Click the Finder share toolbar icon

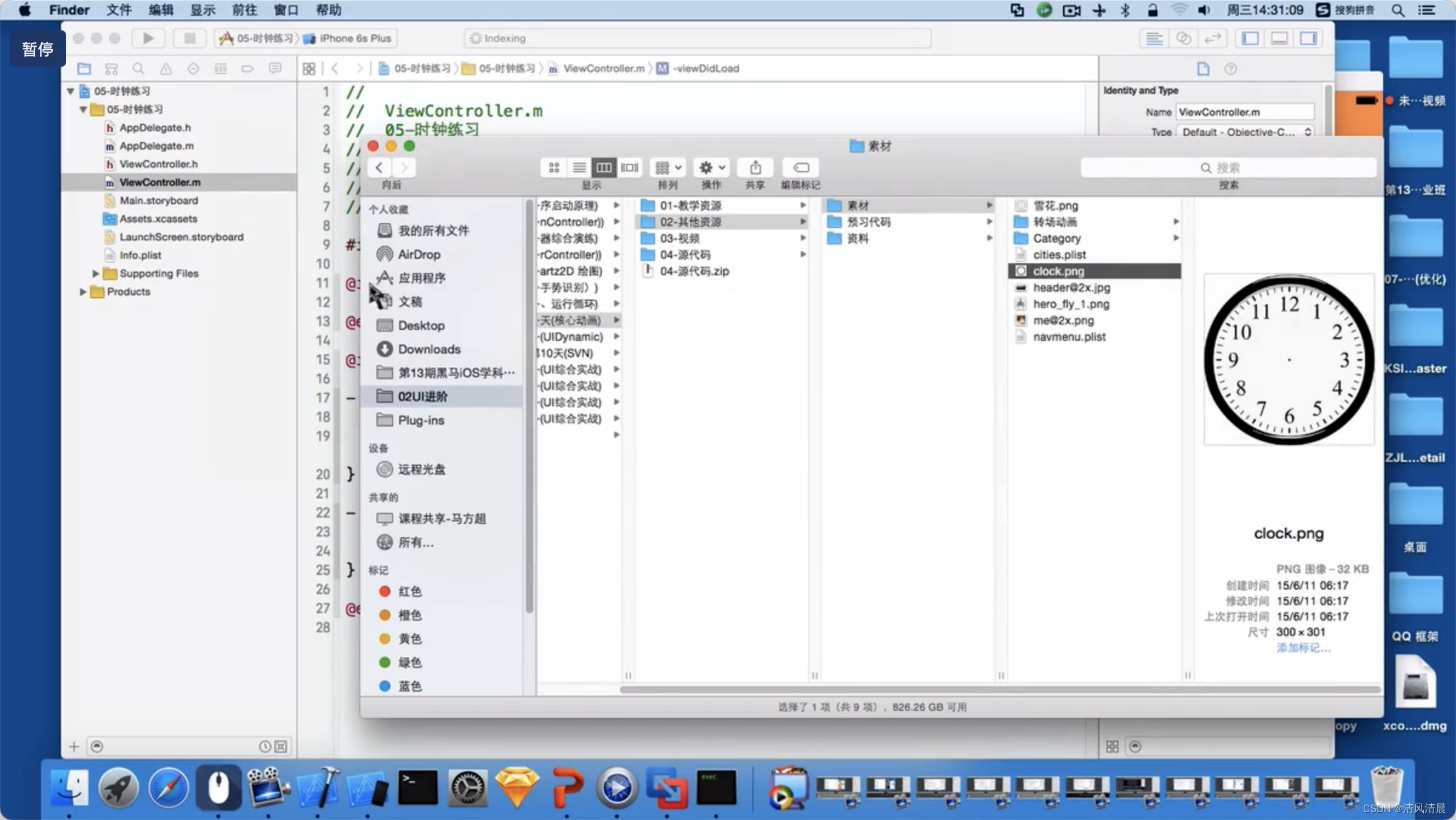click(755, 167)
